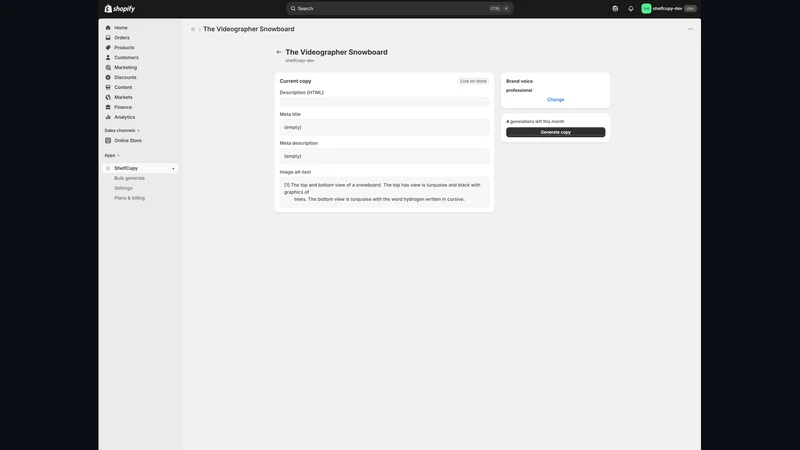Click inside the top Search field
Screen dimensions: 800x450
pos(399,9)
